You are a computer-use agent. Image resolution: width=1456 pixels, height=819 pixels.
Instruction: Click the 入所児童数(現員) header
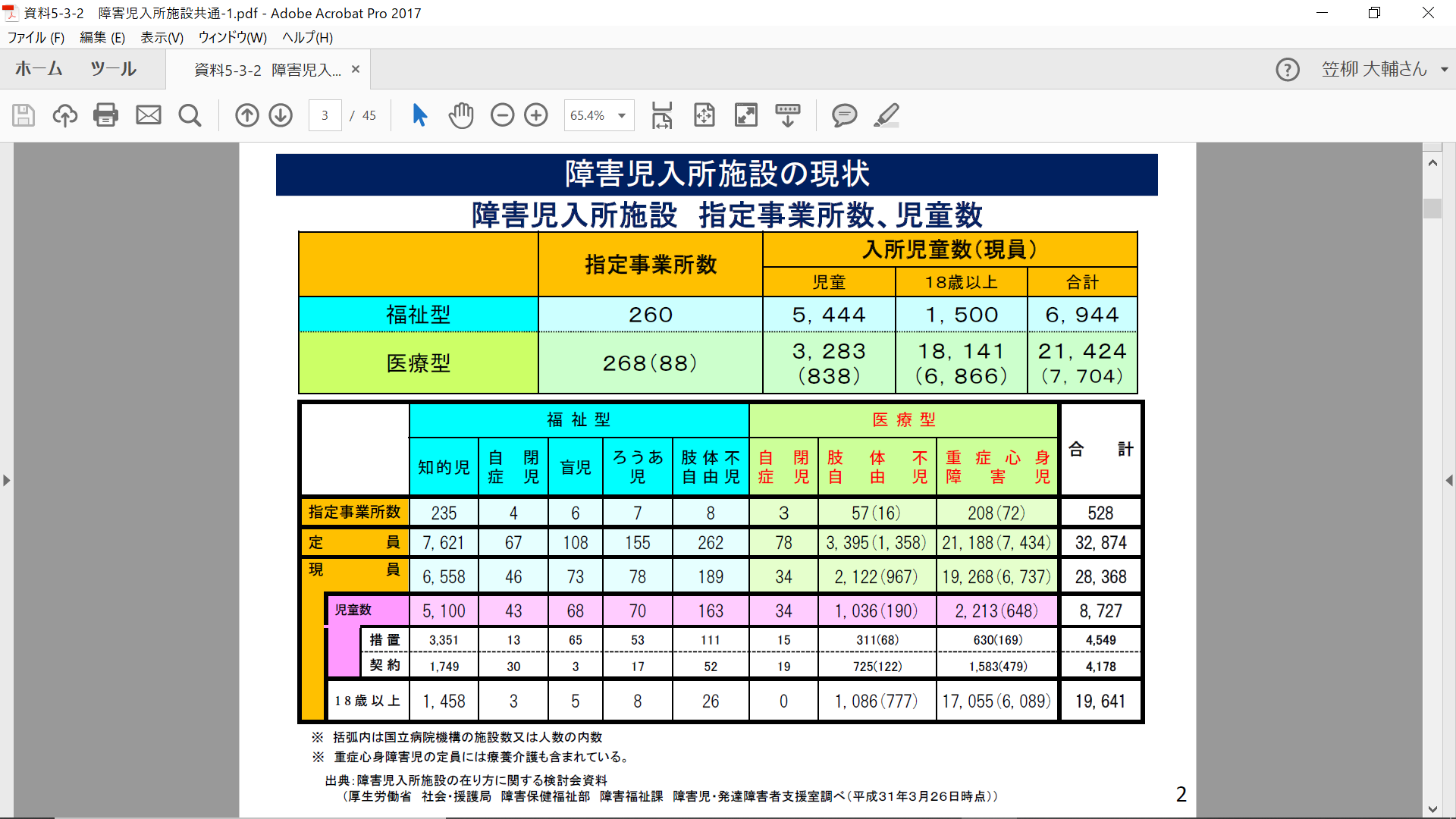pos(950,249)
